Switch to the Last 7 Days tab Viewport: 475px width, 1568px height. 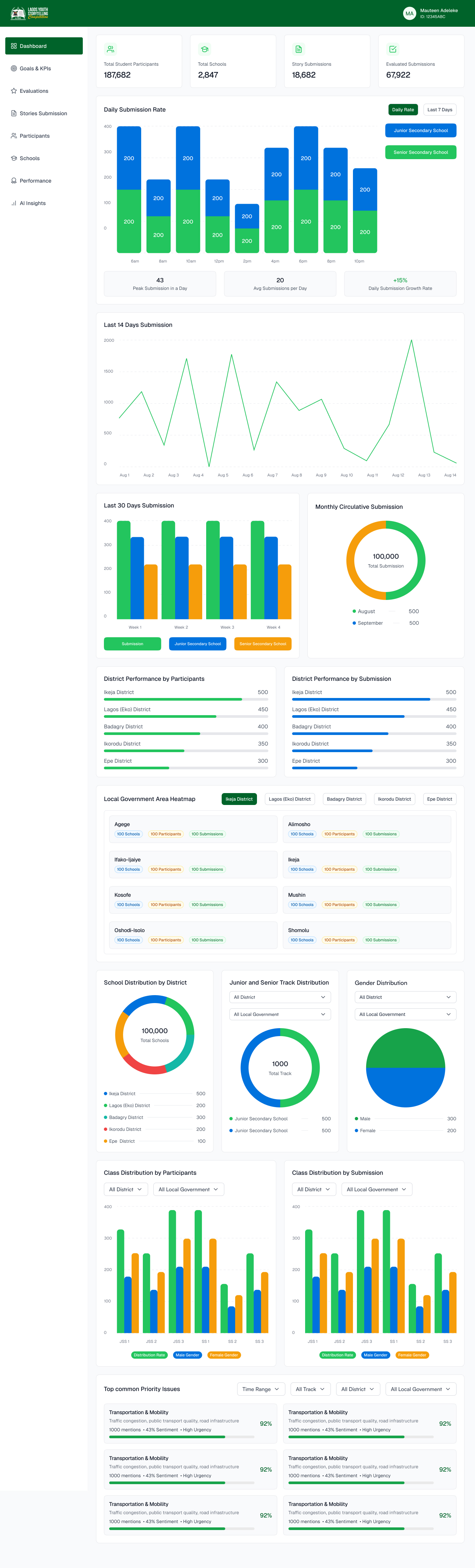440,110
